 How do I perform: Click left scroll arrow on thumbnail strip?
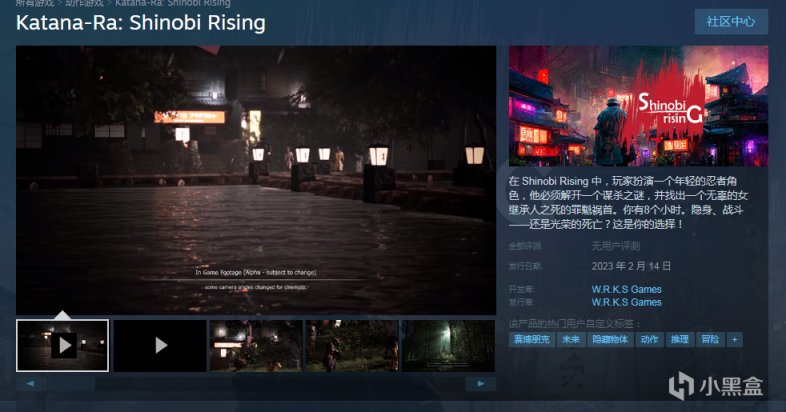[31, 383]
